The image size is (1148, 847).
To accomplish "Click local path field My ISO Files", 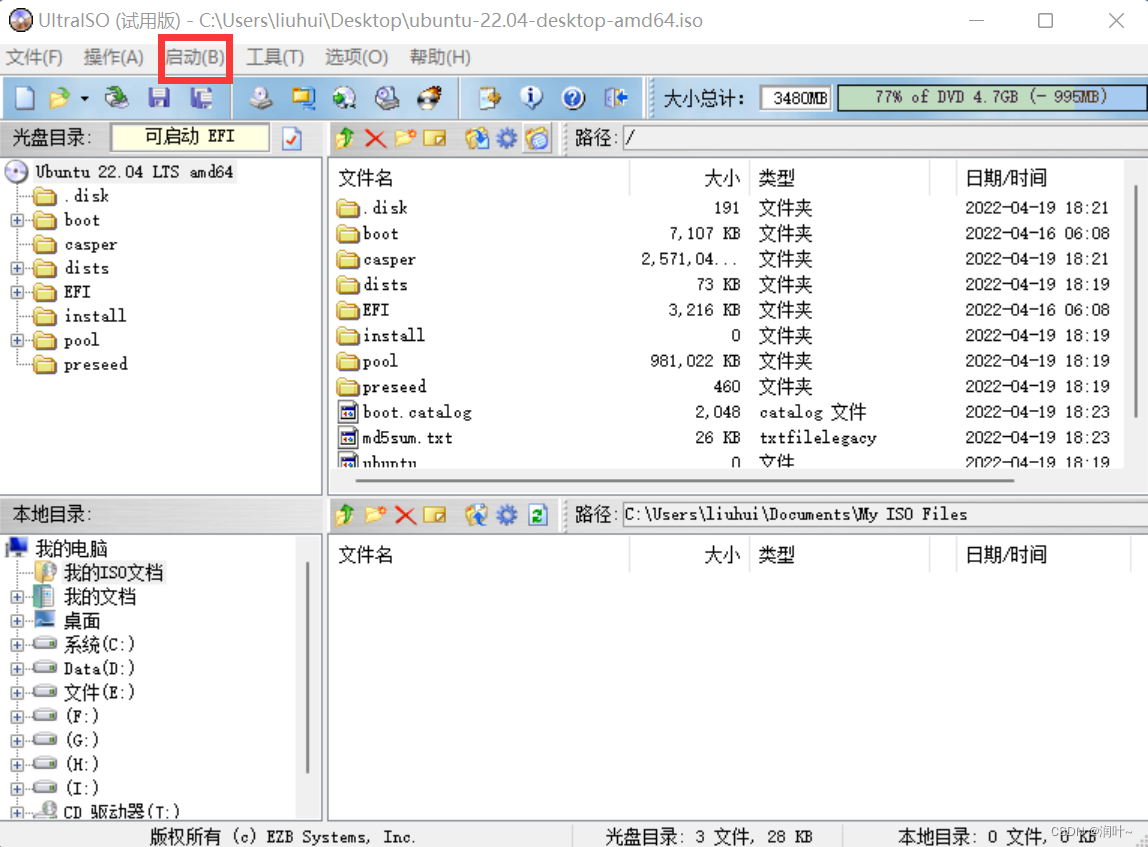I will click(x=885, y=515).
